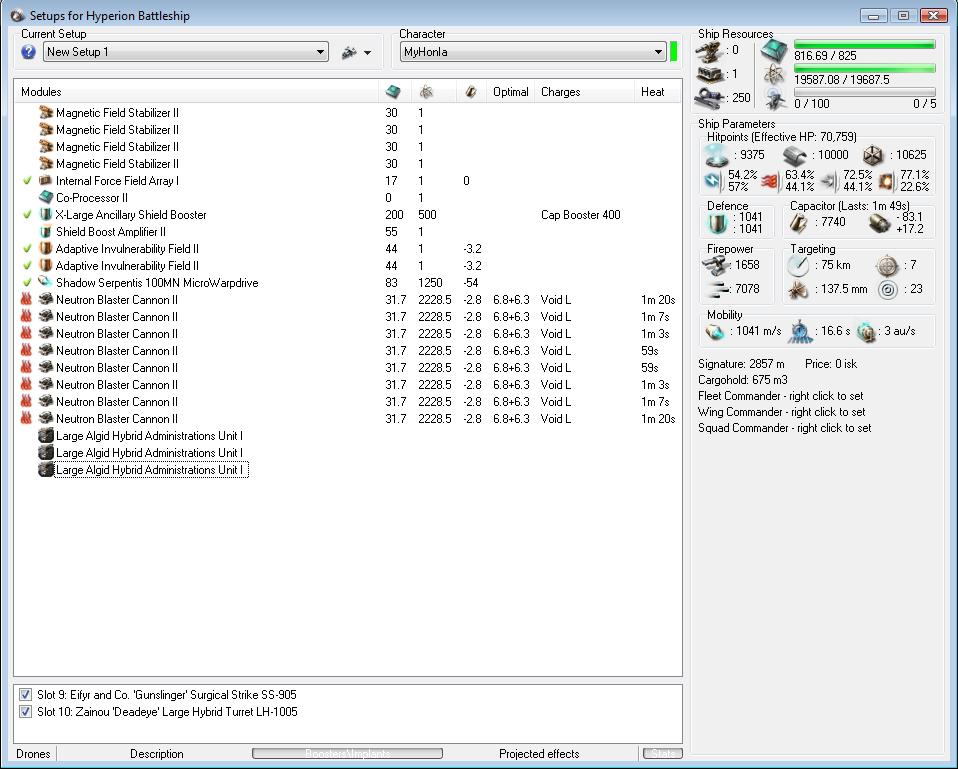Switch to the Boosters/Implants tab
This screenshot has height=769, width=958.
(348, 754)
